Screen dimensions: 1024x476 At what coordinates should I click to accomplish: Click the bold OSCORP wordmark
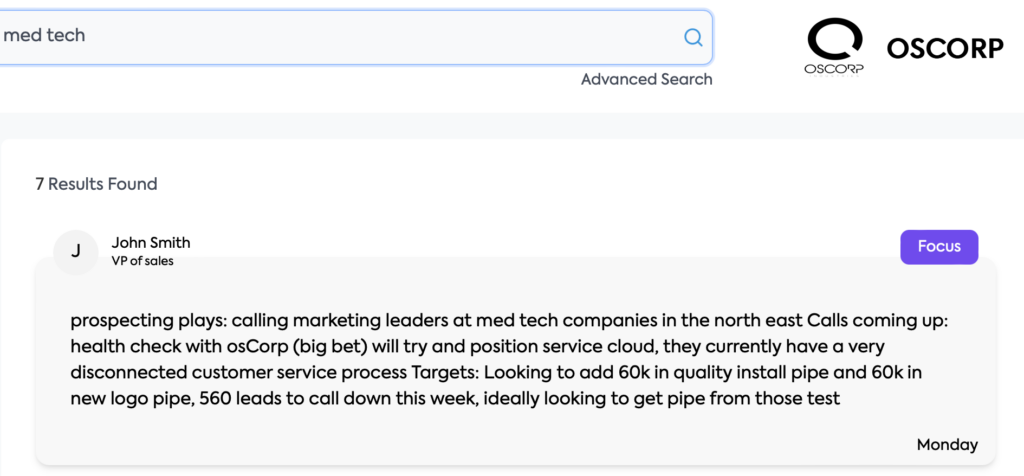pos(945,48)
